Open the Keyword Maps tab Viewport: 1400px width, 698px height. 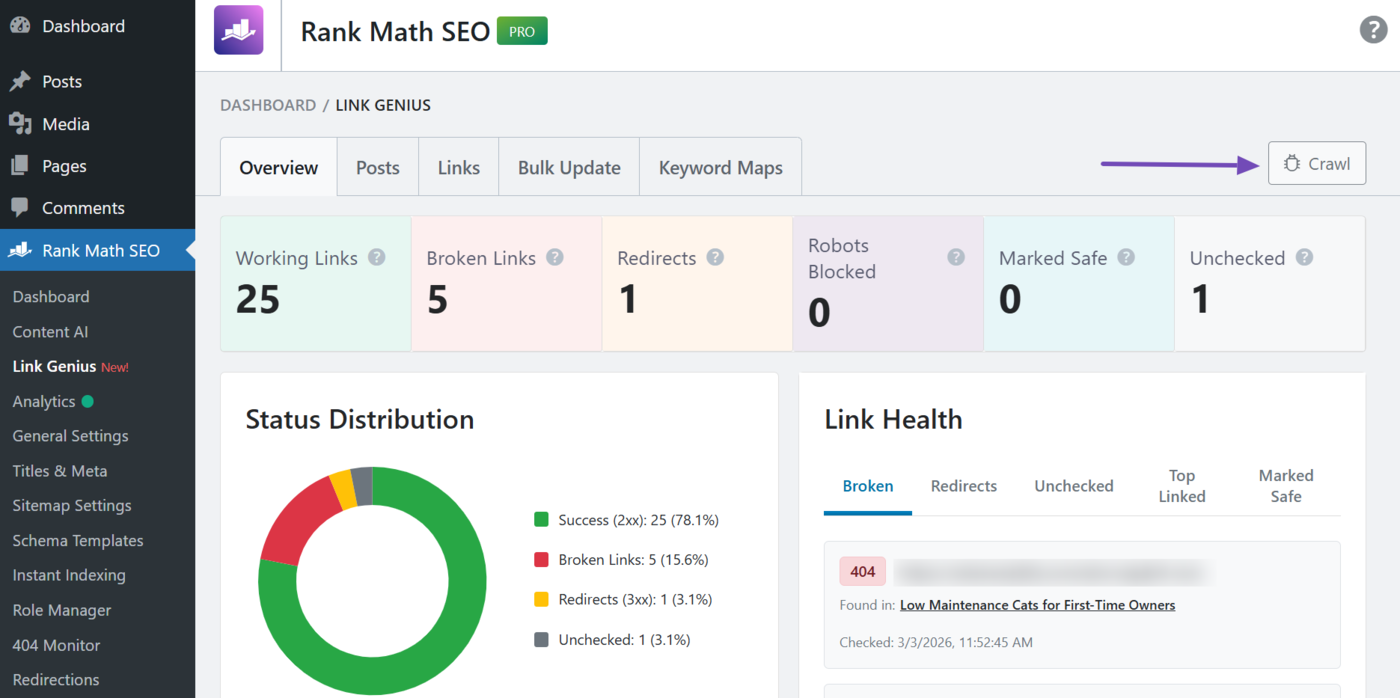[720, 168]
